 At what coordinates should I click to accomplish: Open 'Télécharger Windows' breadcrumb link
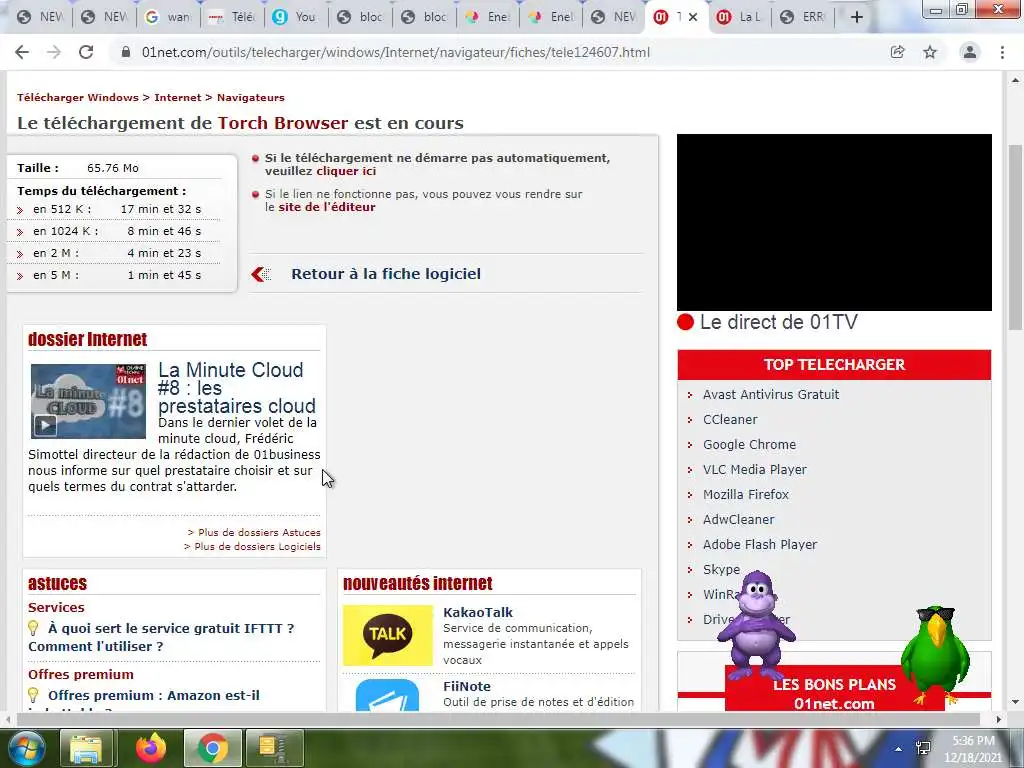[78, 97]
